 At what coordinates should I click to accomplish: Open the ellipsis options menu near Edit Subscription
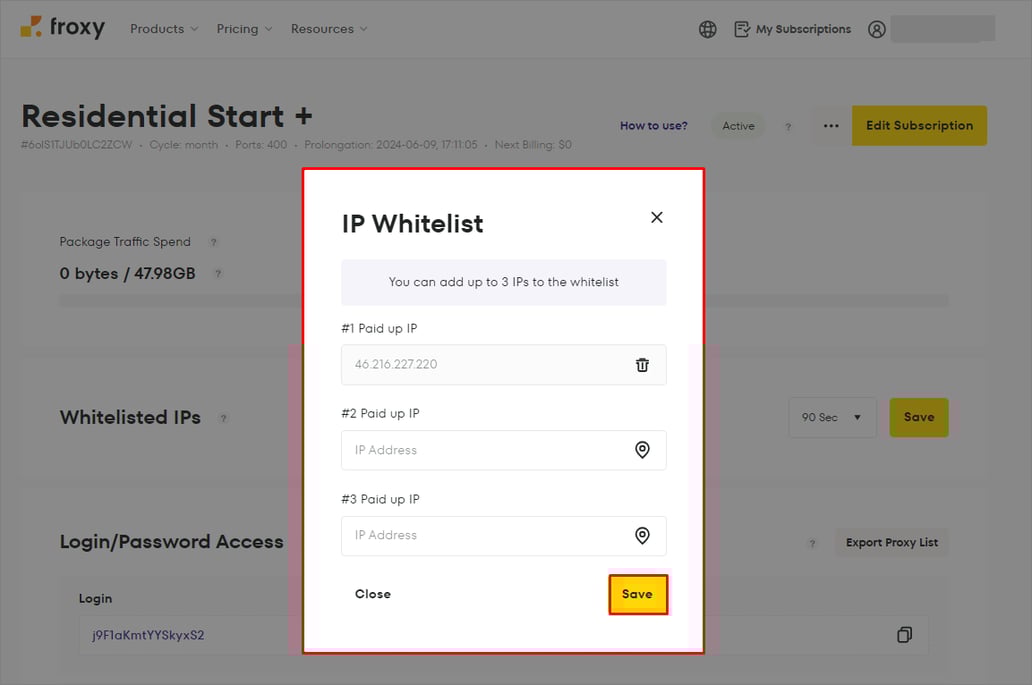pyautogui.click(x=830, y=126)
